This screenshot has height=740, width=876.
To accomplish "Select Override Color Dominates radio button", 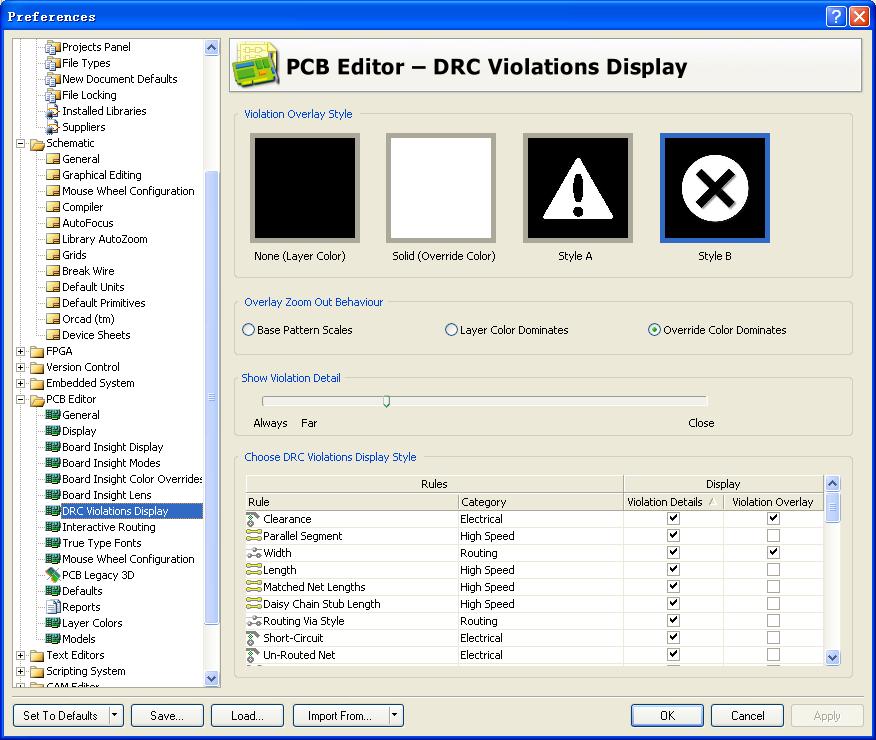I will (654, 330).
